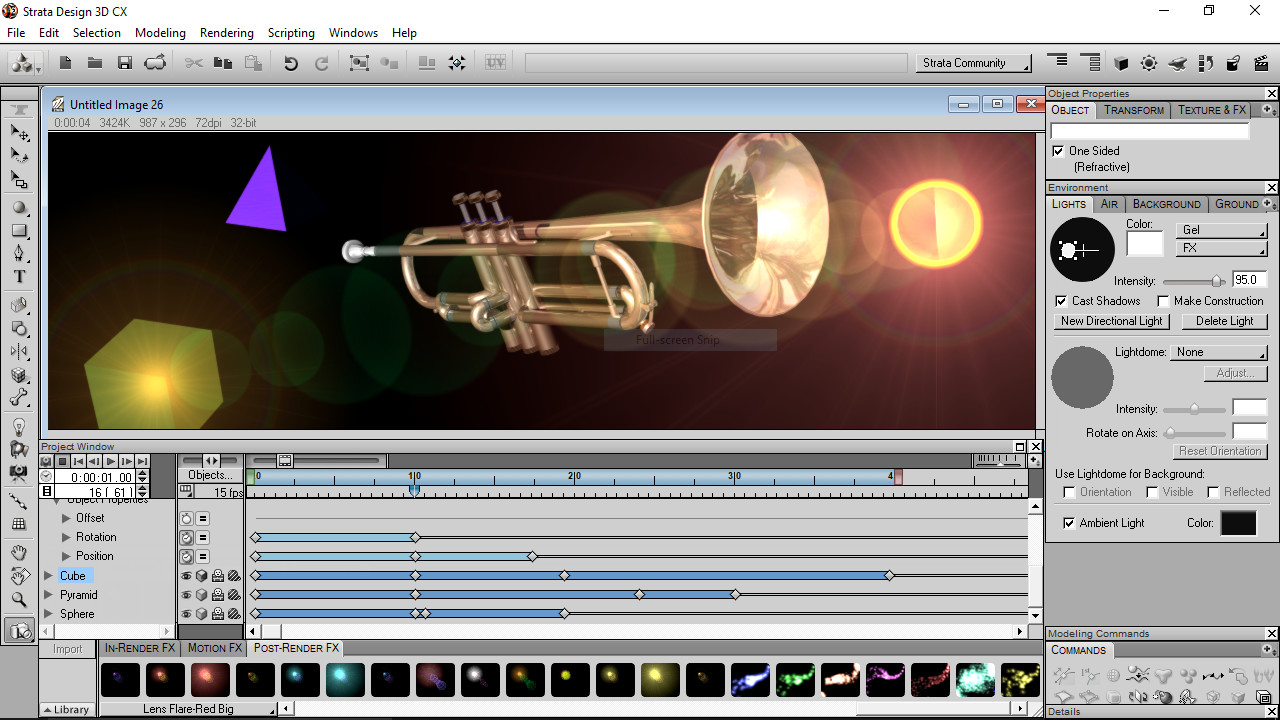Open the Lightdome None dropdown
The width and height of the screenshot is (1280, 720).
[x=1219, y=352]
